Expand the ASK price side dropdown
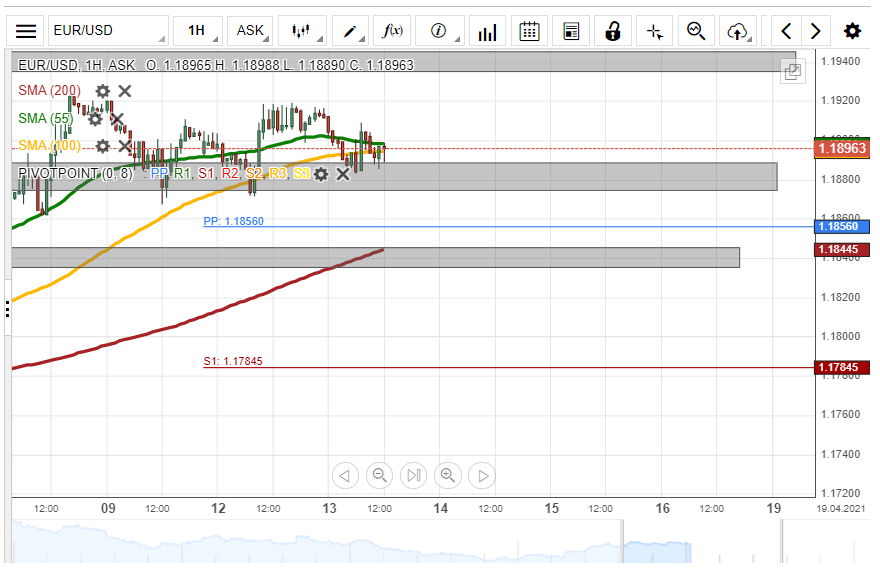 [x=251, y=31]
